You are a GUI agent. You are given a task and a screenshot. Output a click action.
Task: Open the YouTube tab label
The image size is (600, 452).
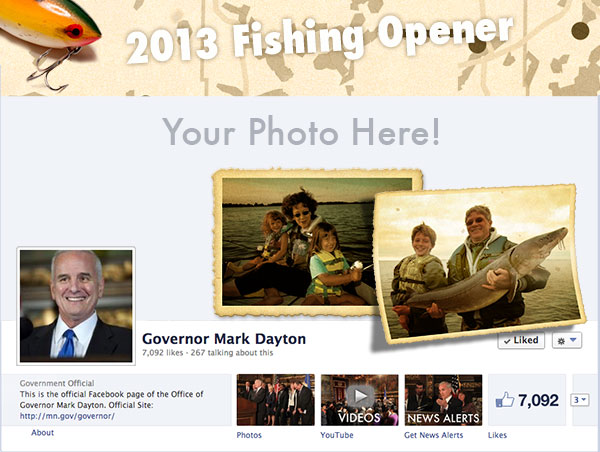[337, 435]
